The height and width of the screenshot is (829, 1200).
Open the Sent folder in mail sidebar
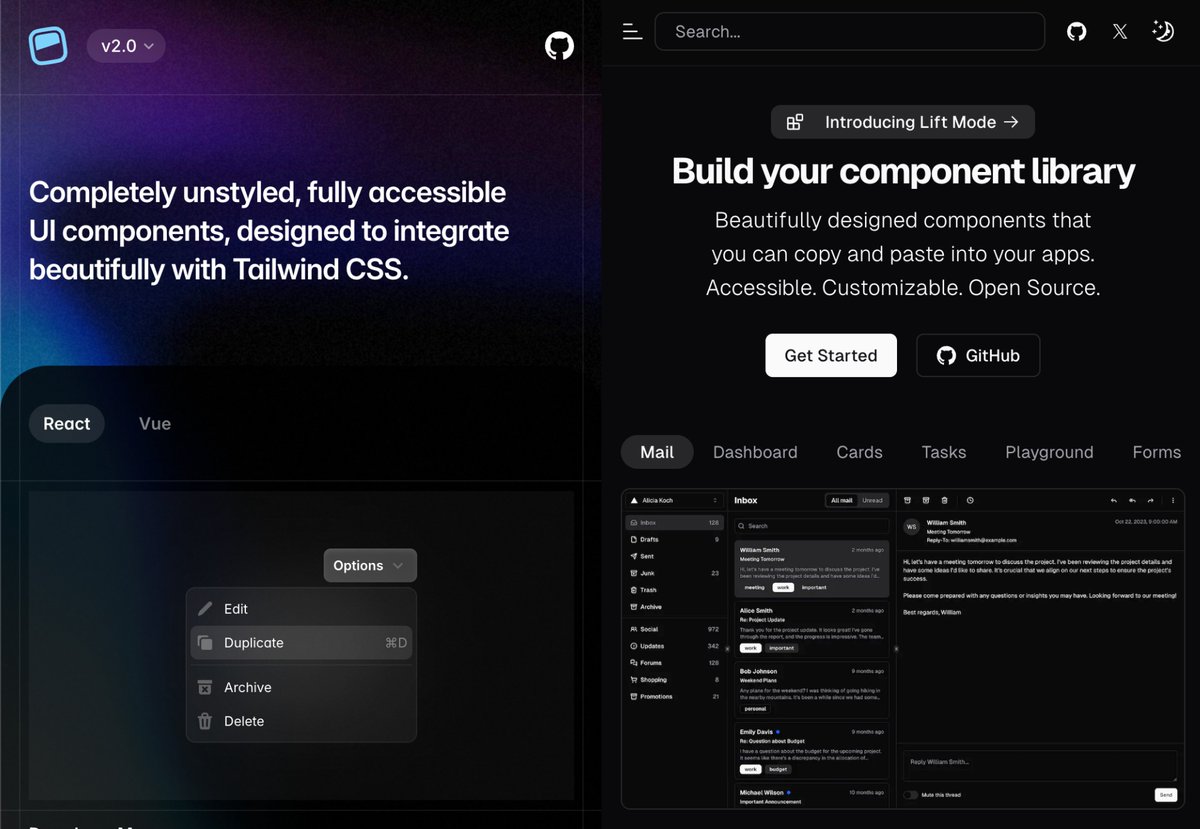674,556
